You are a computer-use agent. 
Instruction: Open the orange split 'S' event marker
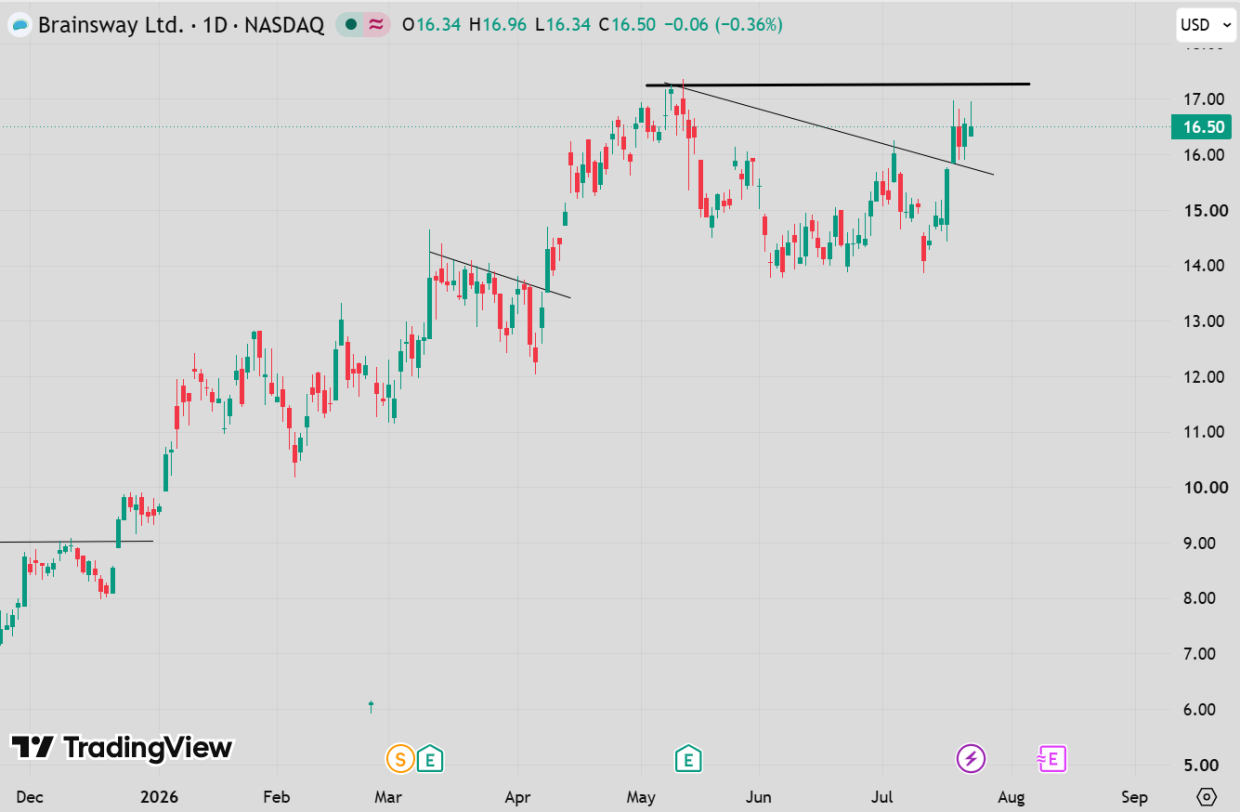[401, 759]
